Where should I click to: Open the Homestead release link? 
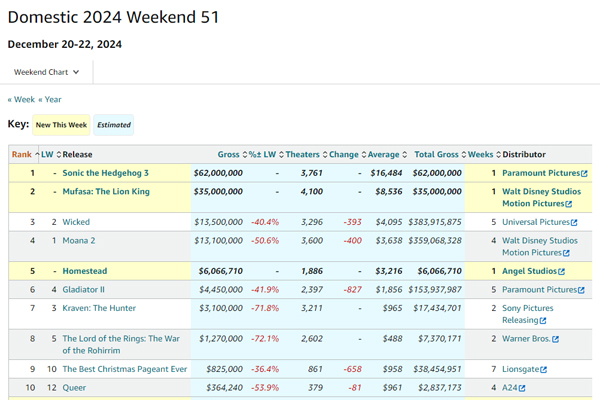coord(85,271)
